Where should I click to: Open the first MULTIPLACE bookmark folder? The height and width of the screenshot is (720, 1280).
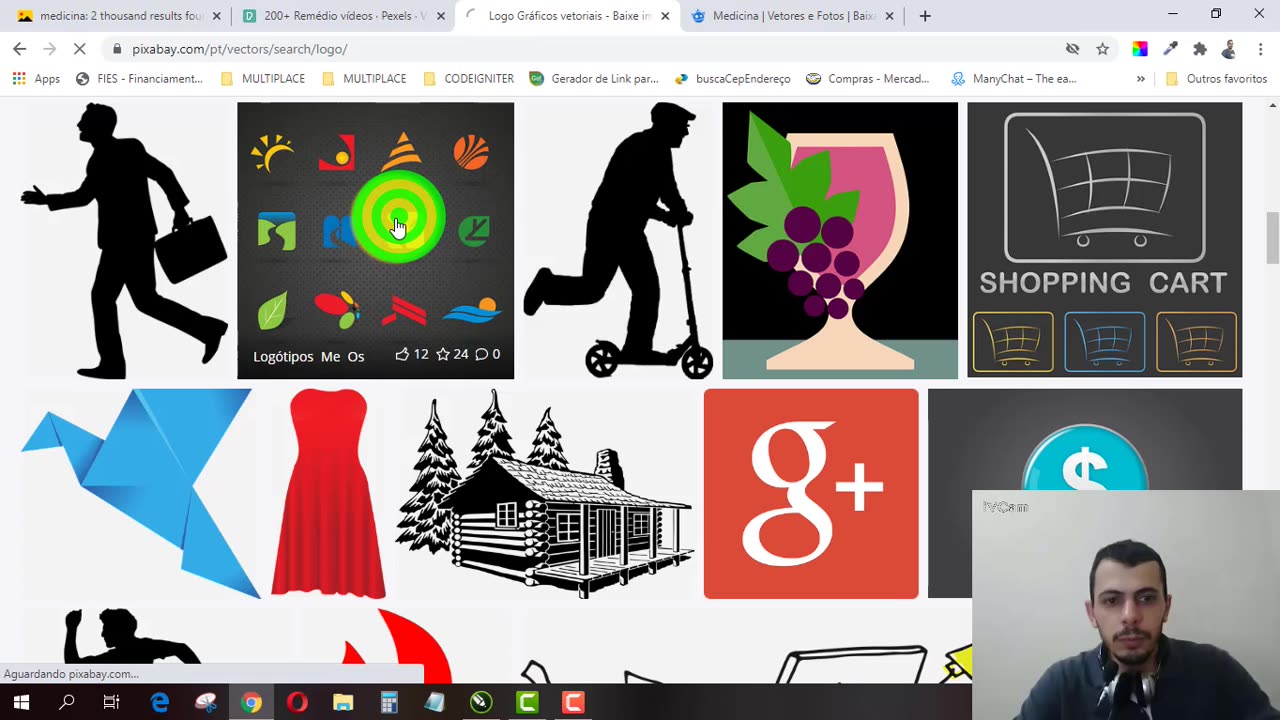pyautogui.click(x=262, y=79)
